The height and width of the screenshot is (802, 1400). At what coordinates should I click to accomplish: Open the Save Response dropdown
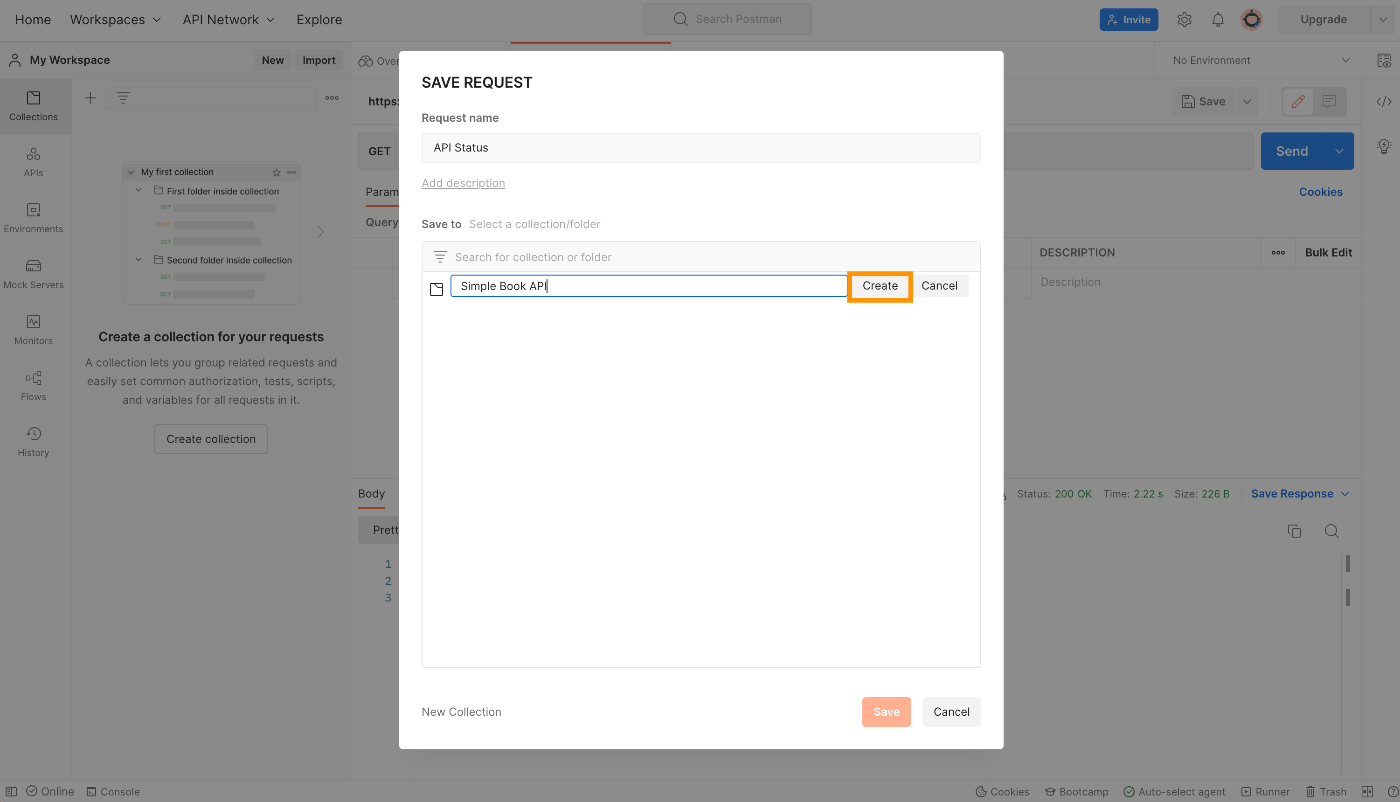pos(1300,493)
